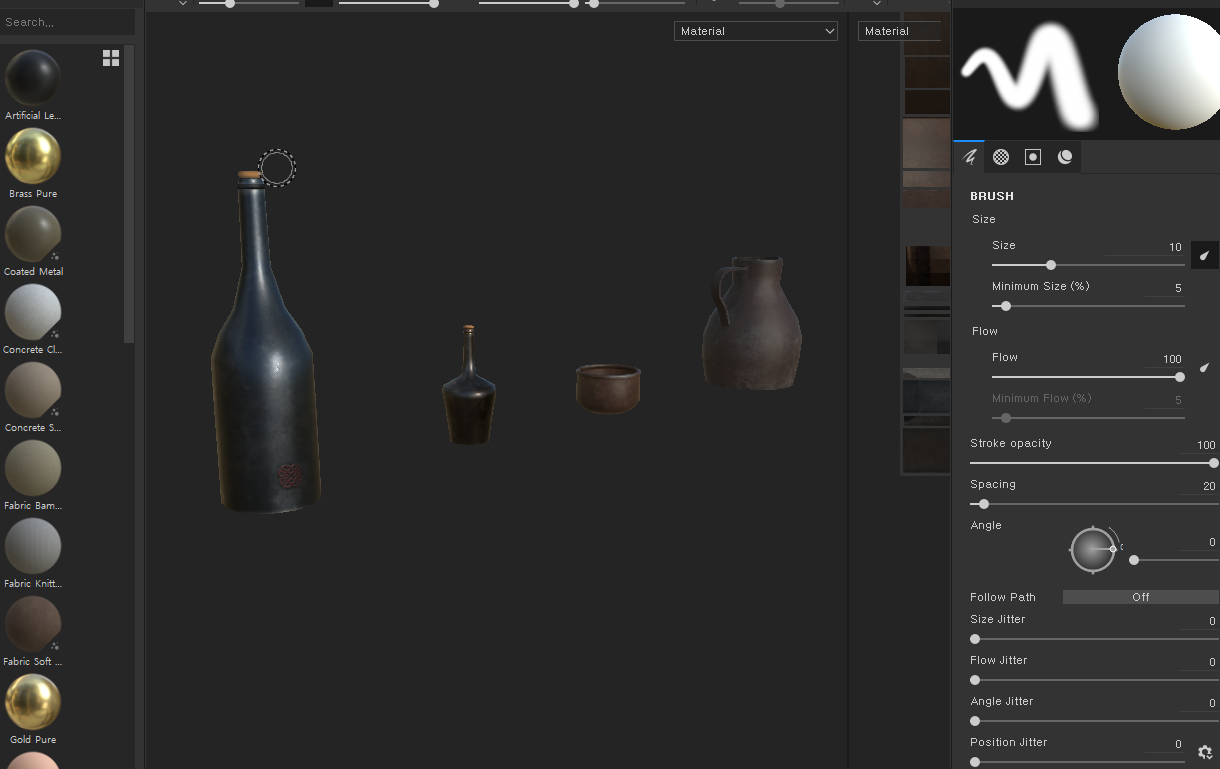Edit the Spacing value field 20
Screen dimensions: 1220x769
(x=1198, y=486)
